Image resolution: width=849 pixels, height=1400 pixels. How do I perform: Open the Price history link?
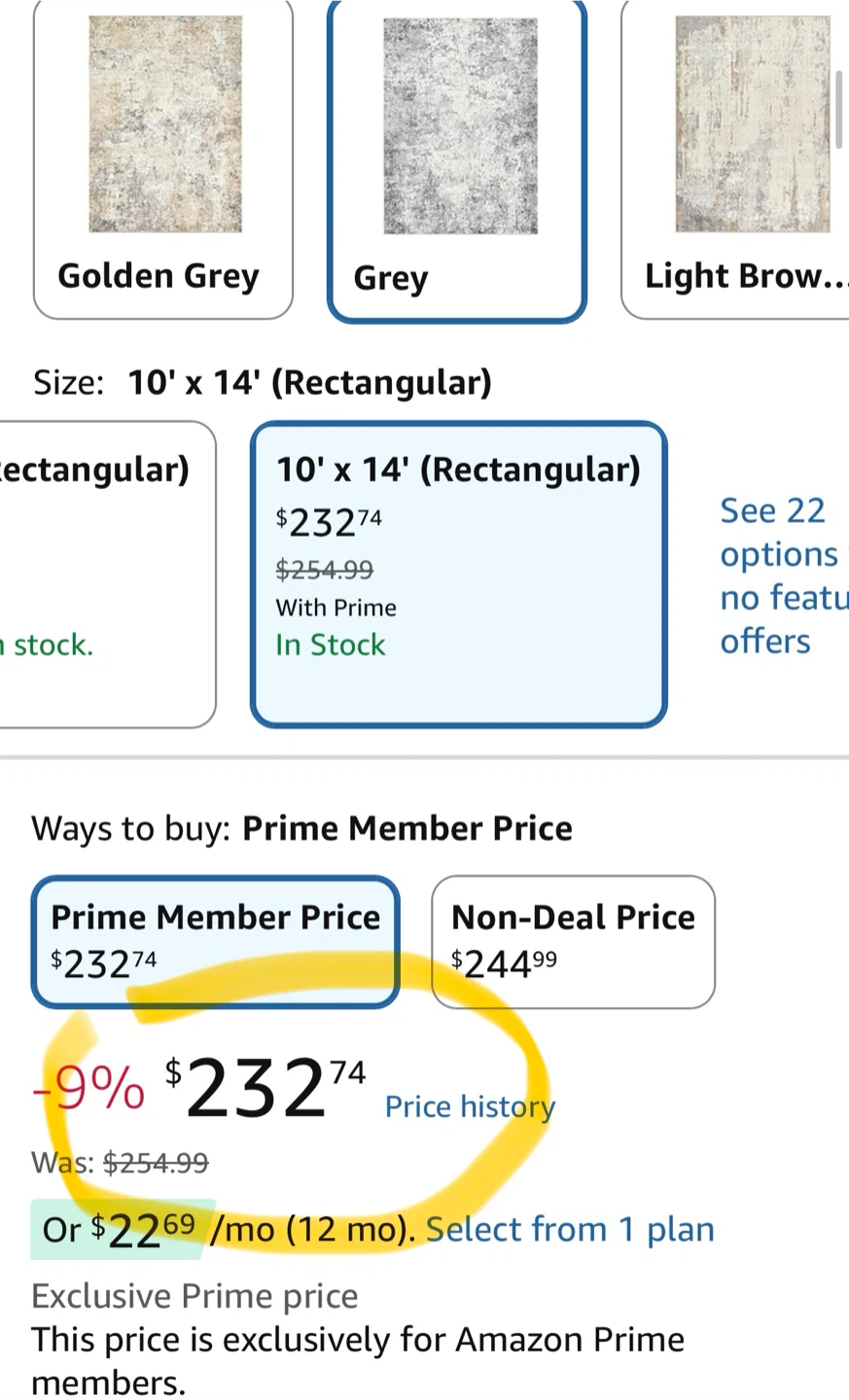click(470, 1106)
